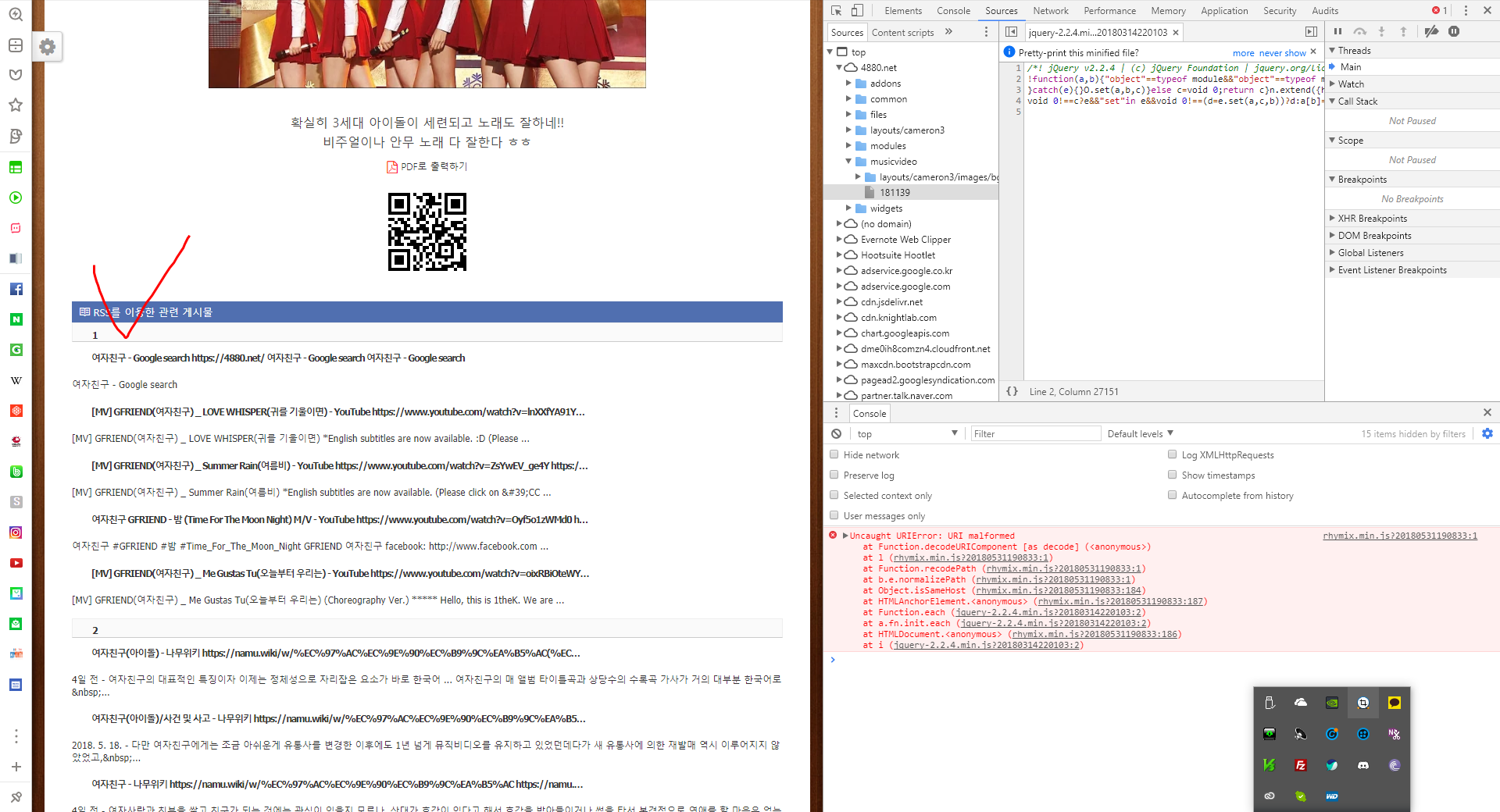Open rhymix.min.js source link at top right of error

tap(1400, 536)
